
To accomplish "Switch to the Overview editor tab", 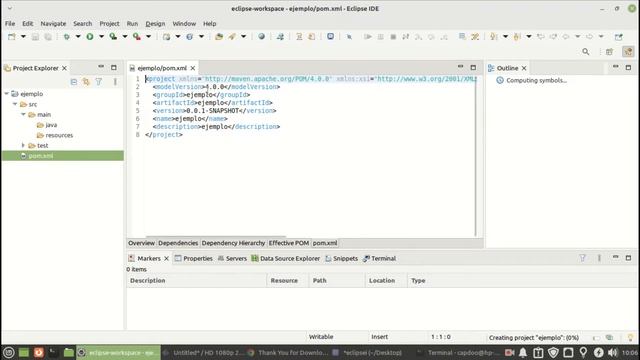I will pyautogui.click(x=141, y=243).
